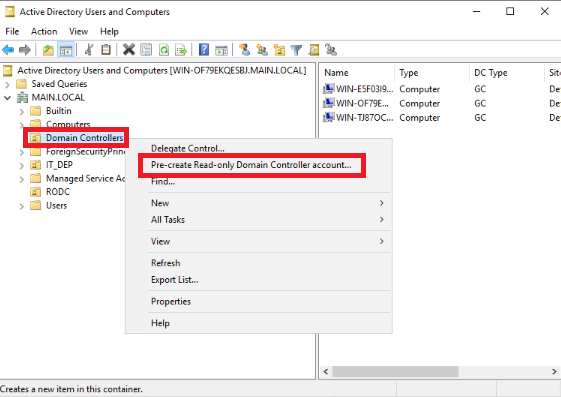Click GC cell in WIN-TJ87OC row
The height and width of the screenshot is (397, 561).
480,118
